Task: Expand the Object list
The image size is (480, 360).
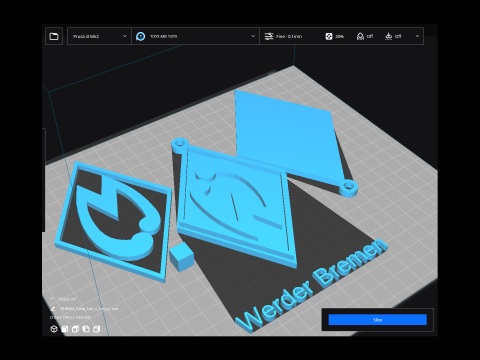Action: pos(63,299)
